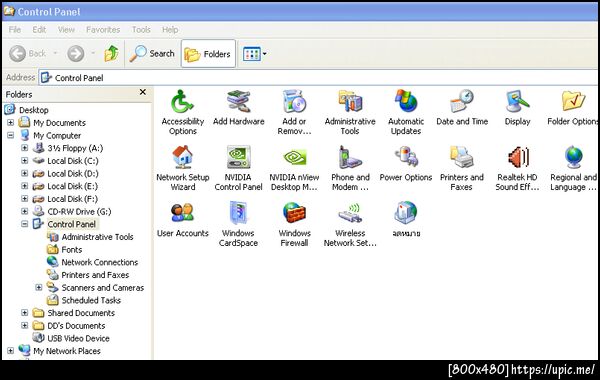Expand Scanners and Cameras node
600x380 pixels.
(x=39, y=287)
